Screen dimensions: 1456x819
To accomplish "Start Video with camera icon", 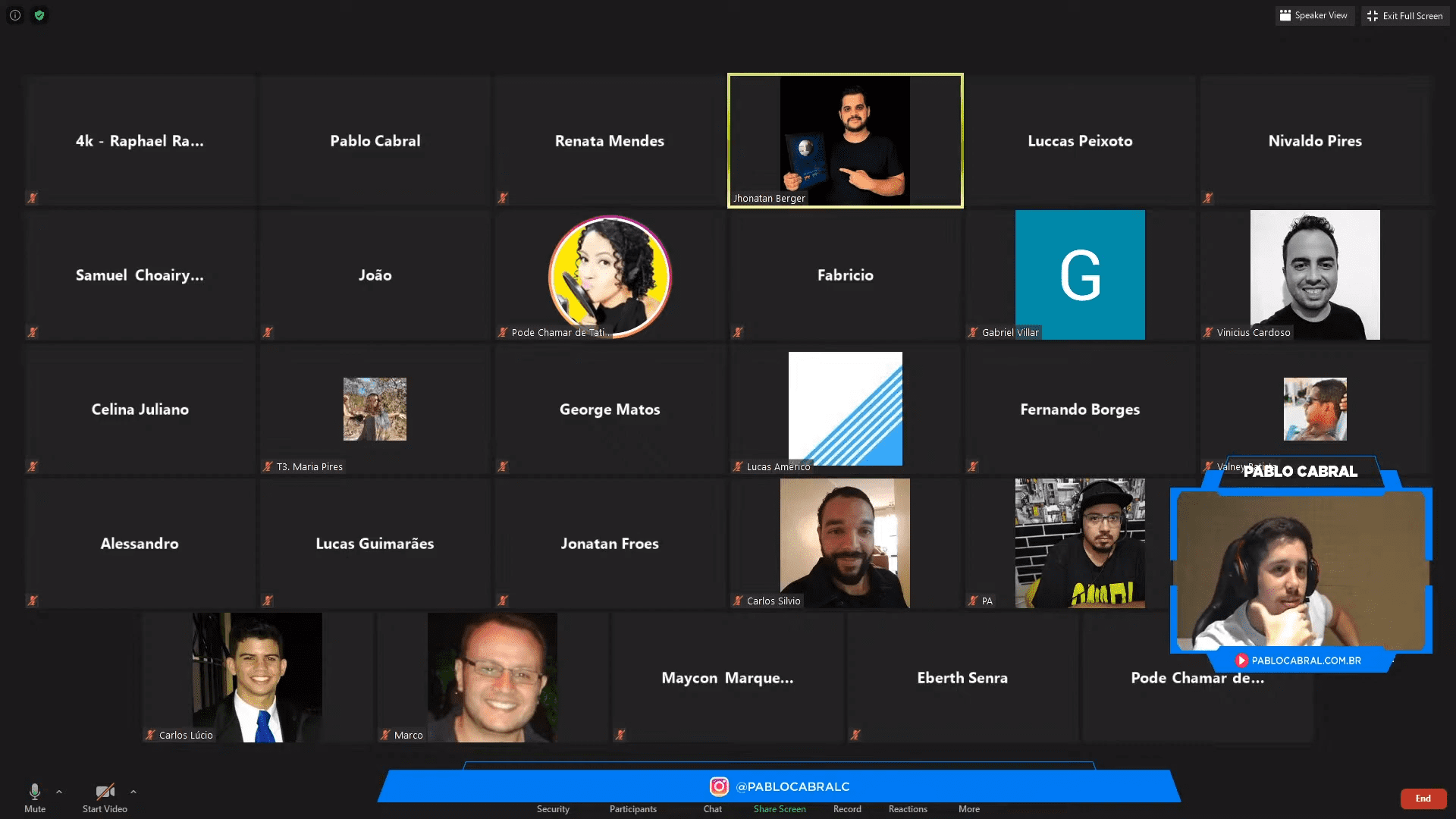I will [x=105, y=798].
